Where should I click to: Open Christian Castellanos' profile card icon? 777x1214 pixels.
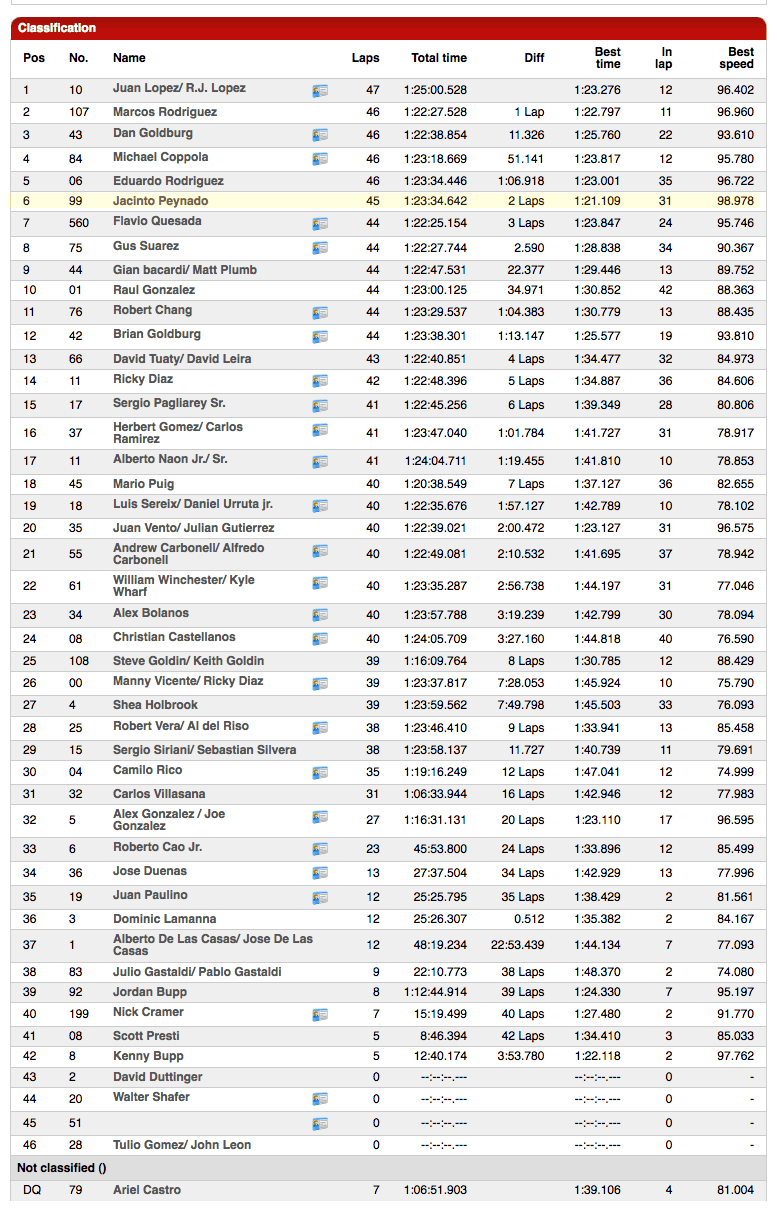(x=320, y=640)
